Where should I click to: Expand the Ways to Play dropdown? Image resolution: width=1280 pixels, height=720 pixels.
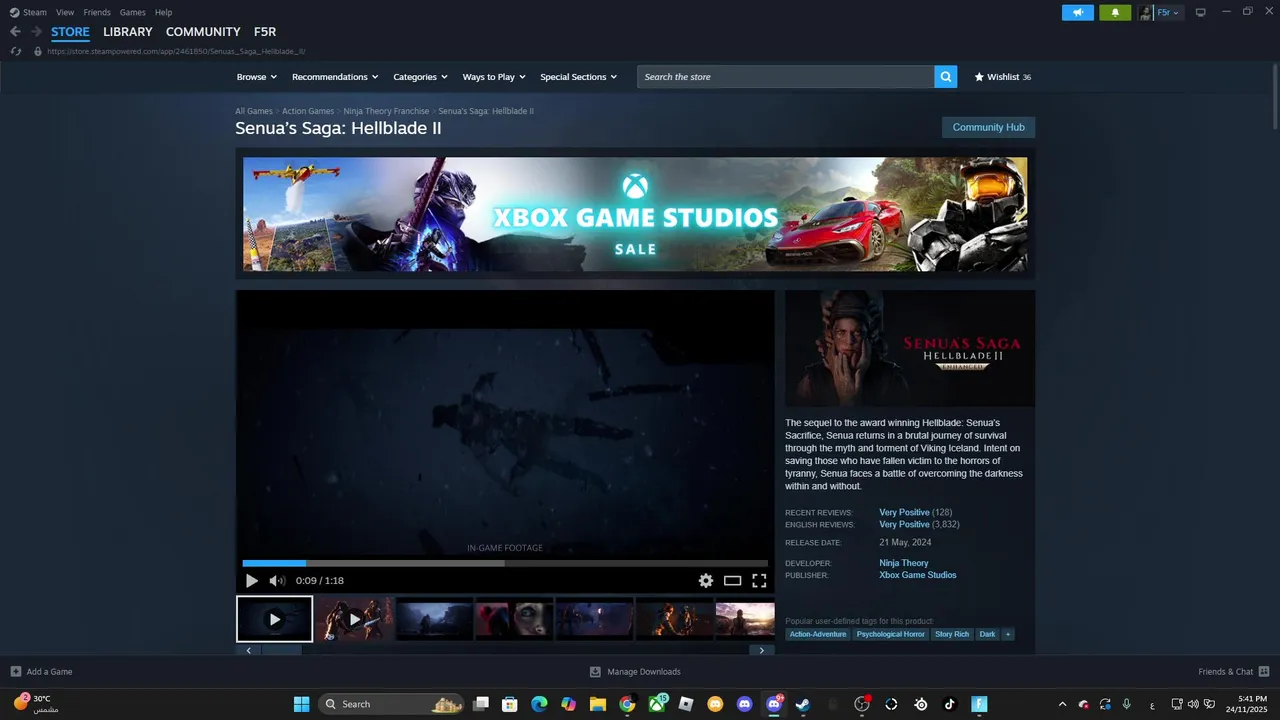(x=494, y=77)
